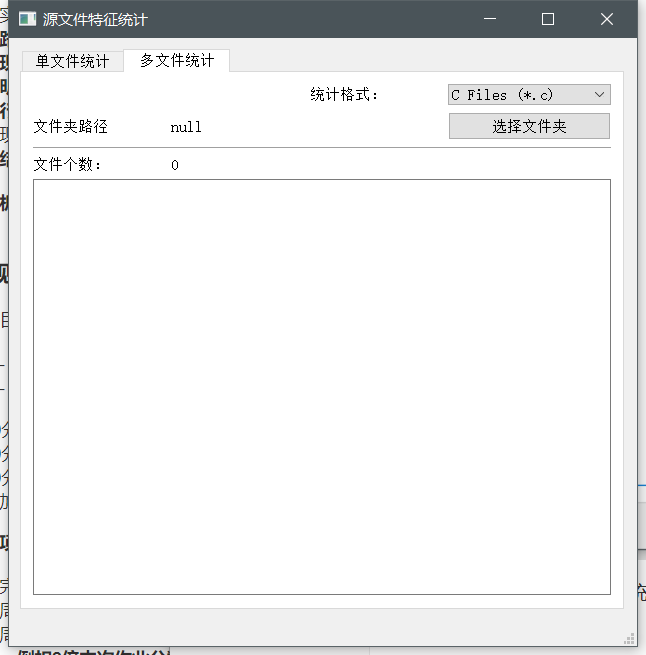This screenshot has height=655, width=646.
Task: Click the 统计格式 label
Action: pos(344,94)
